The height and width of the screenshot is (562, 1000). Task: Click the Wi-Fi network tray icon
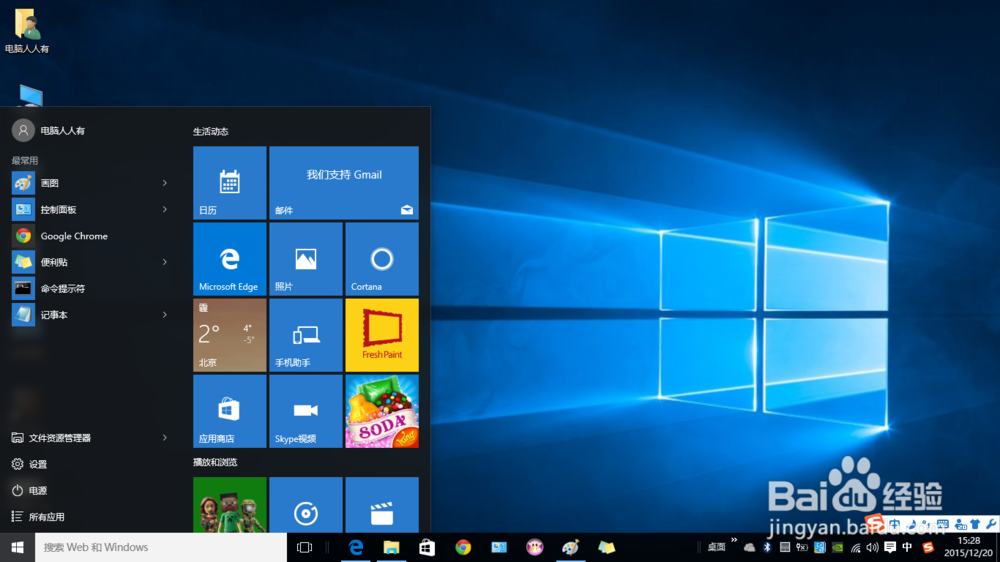856,547
